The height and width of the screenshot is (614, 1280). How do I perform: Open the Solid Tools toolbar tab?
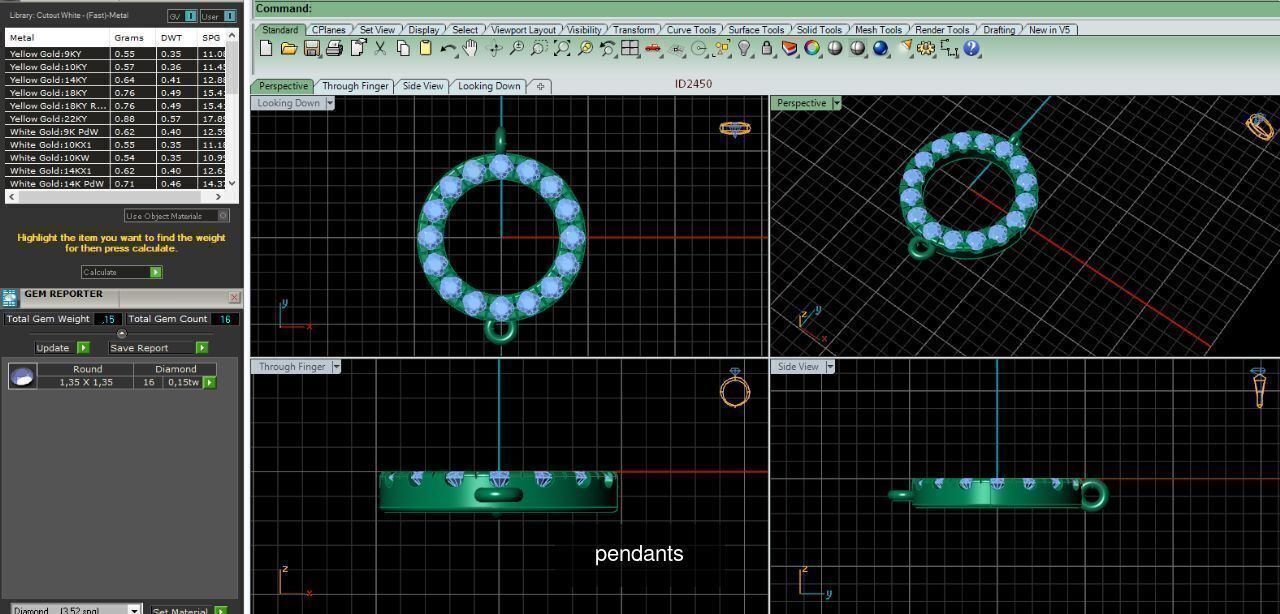(x=819, y=30)
